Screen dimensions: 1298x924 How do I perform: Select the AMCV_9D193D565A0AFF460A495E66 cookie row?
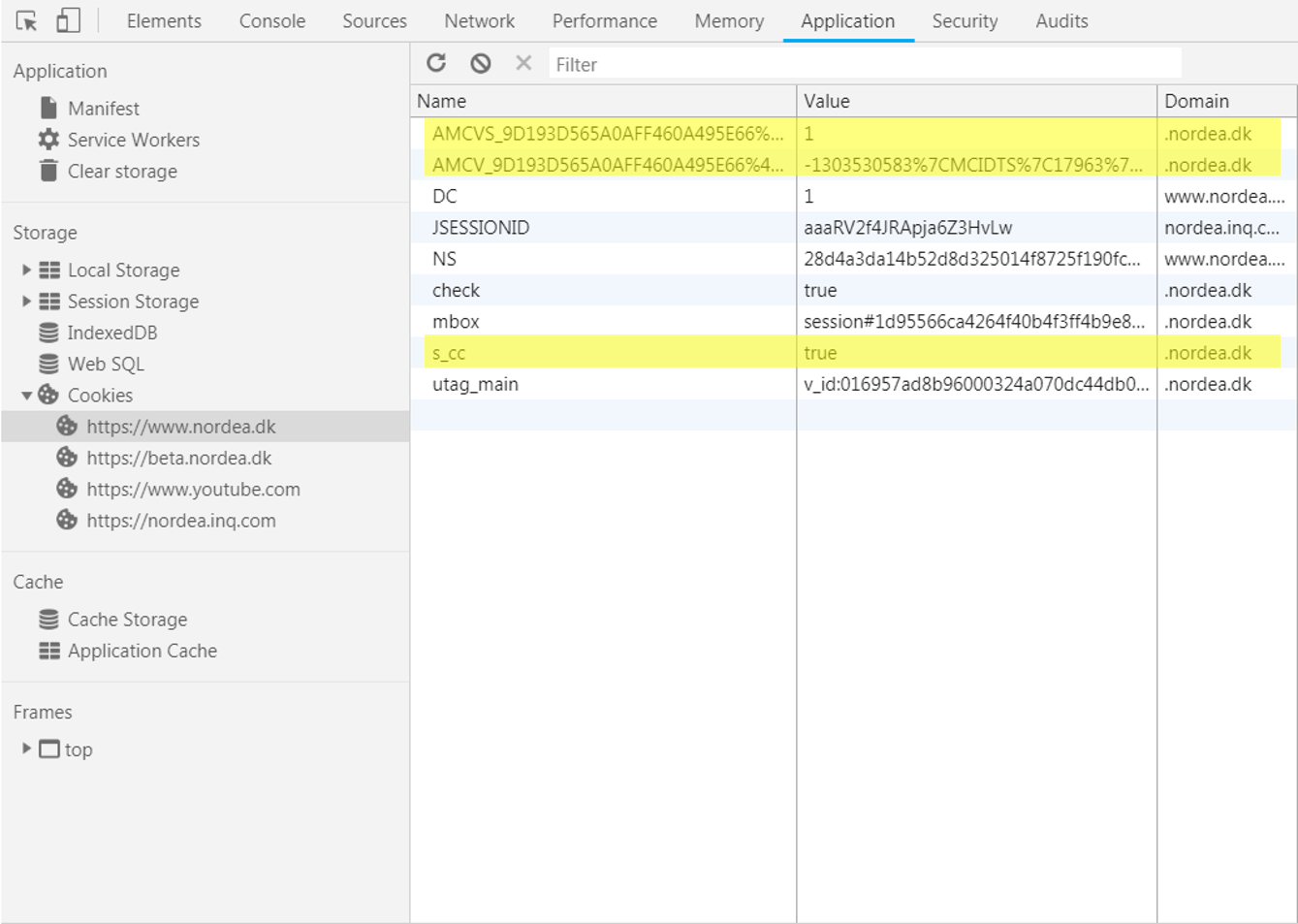click(853, 165)
